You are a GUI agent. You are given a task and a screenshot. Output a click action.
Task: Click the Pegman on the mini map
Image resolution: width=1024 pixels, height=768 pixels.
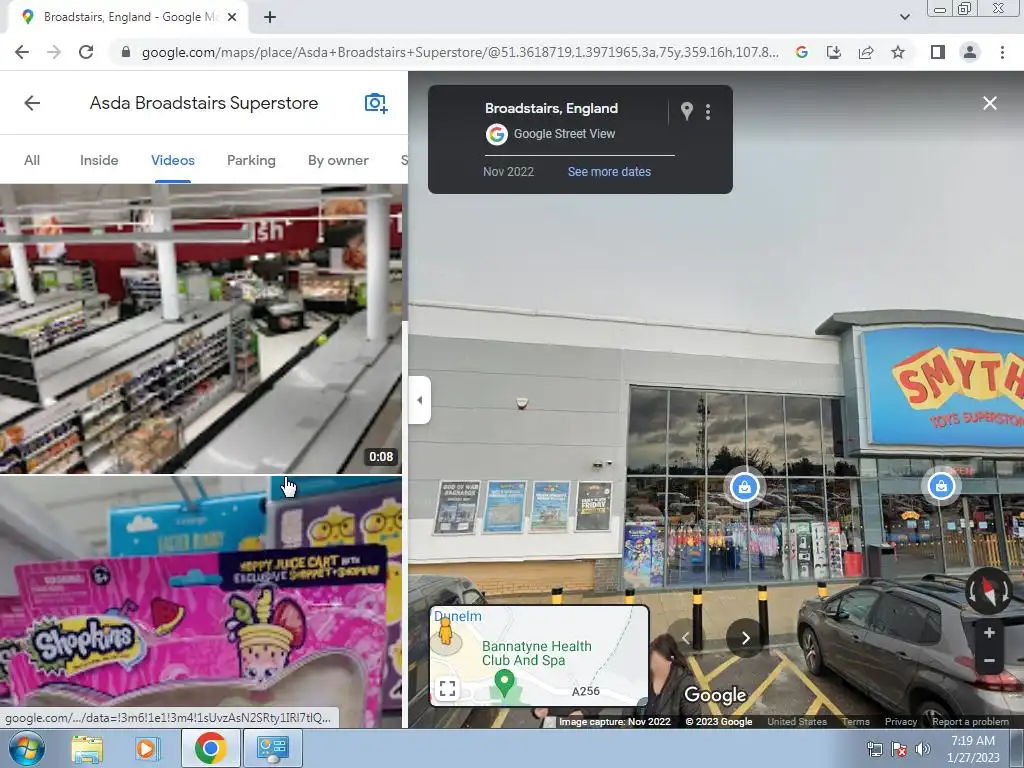pyautogui.click(x=445, y=632)
